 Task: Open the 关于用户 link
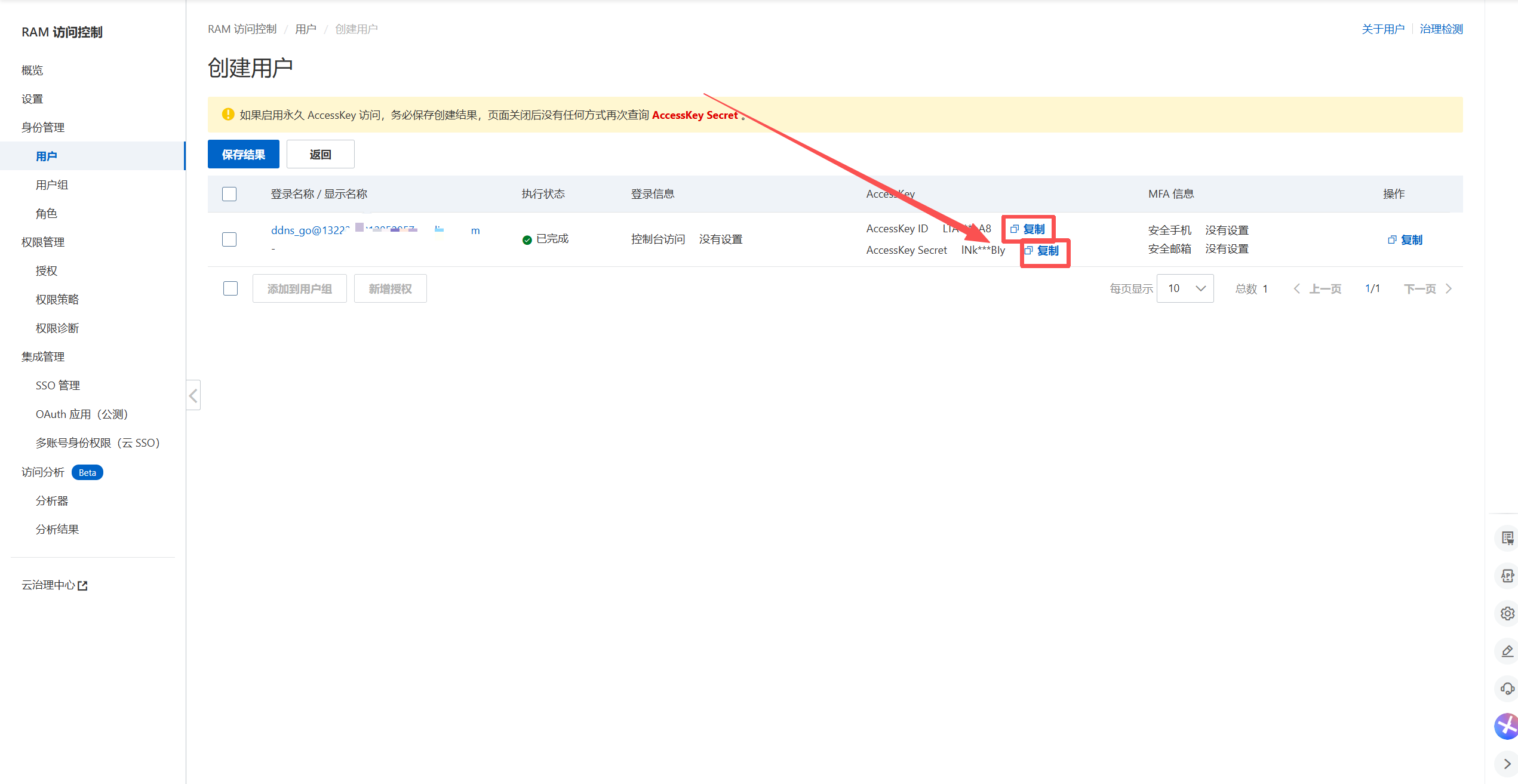pos(1383,29)
